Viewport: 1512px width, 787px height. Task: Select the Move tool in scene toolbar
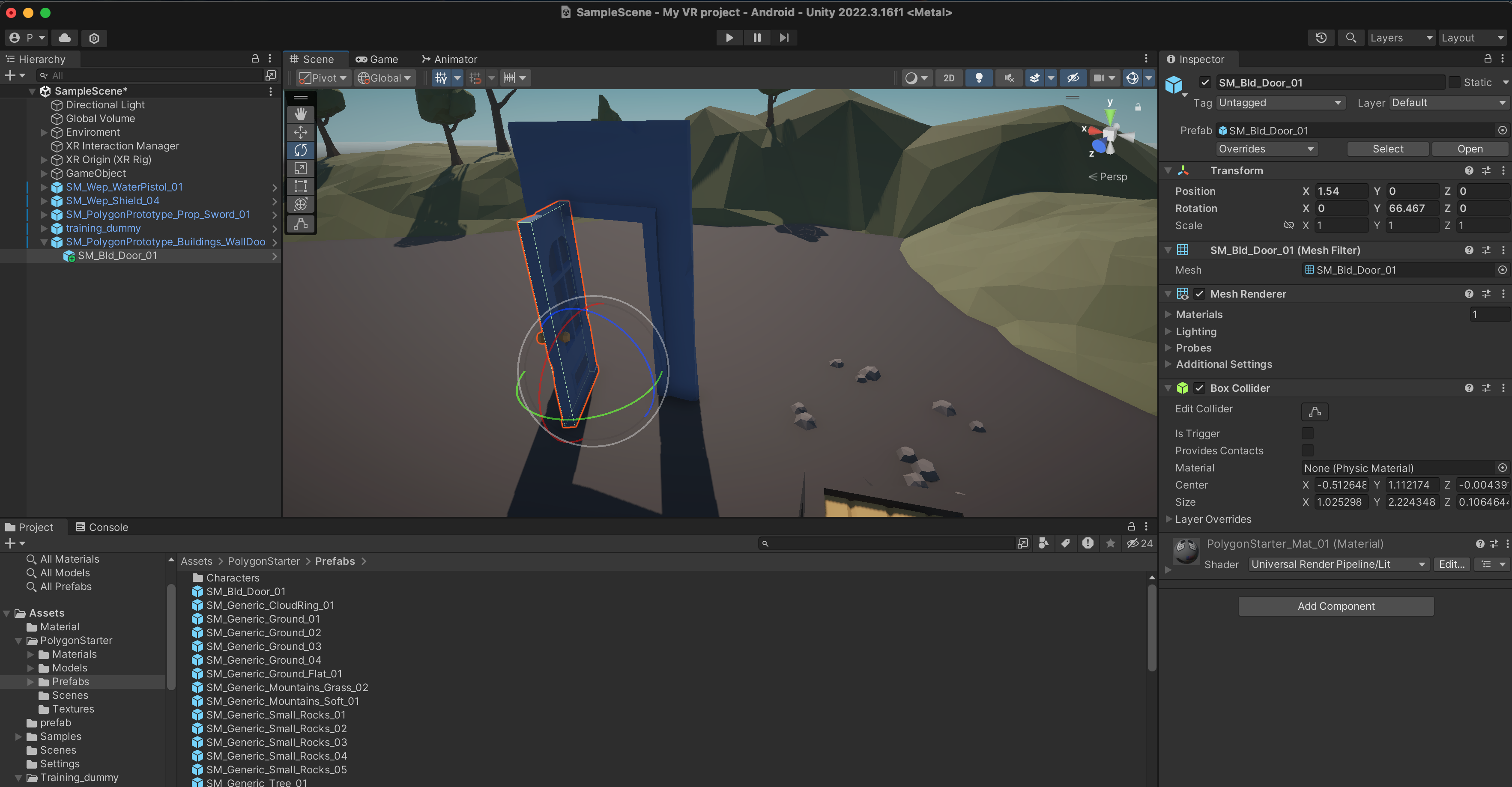[x=301, y=132]
